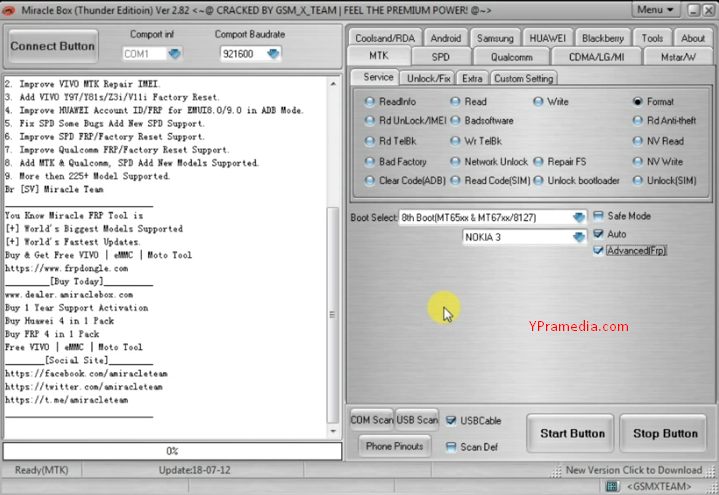
Task: Choose the Badsoftware option
Action: click(x=455, y=121)
